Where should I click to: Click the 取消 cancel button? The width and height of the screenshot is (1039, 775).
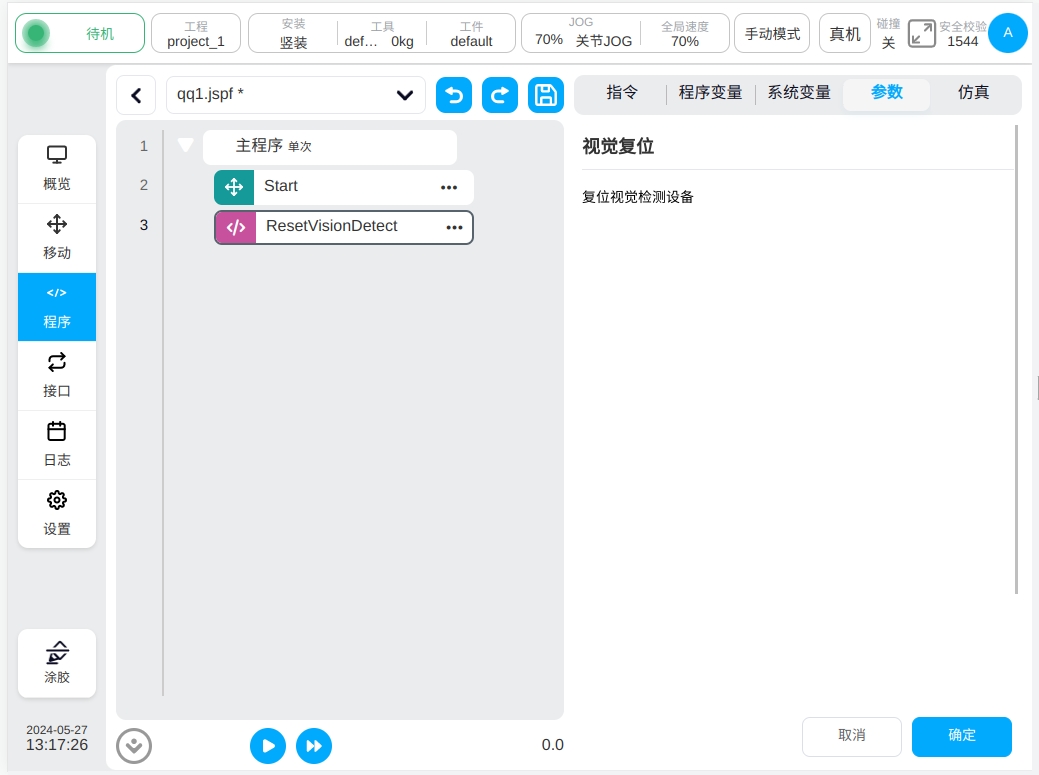click(851, 736)
